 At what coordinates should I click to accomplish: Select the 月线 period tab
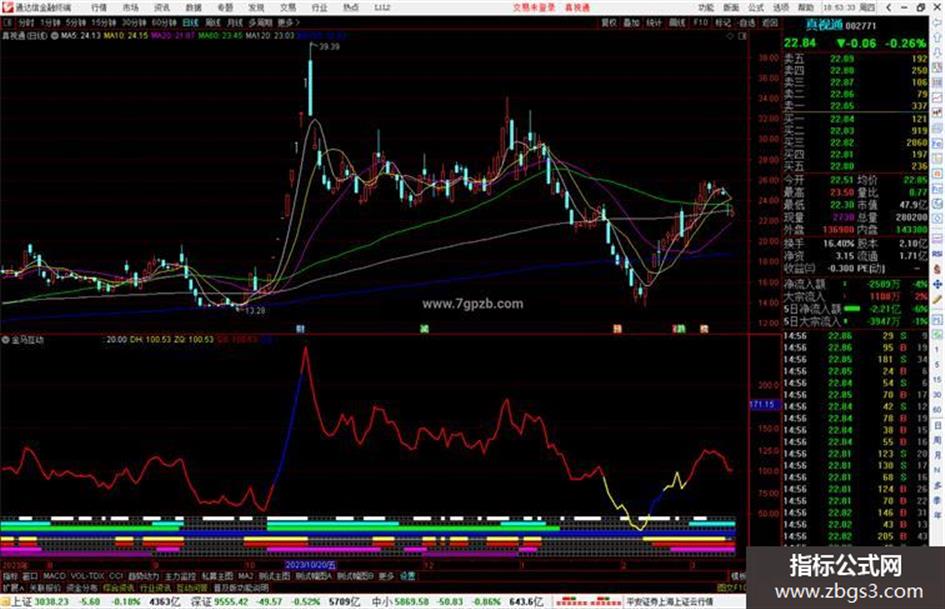[x=234, y=23]
